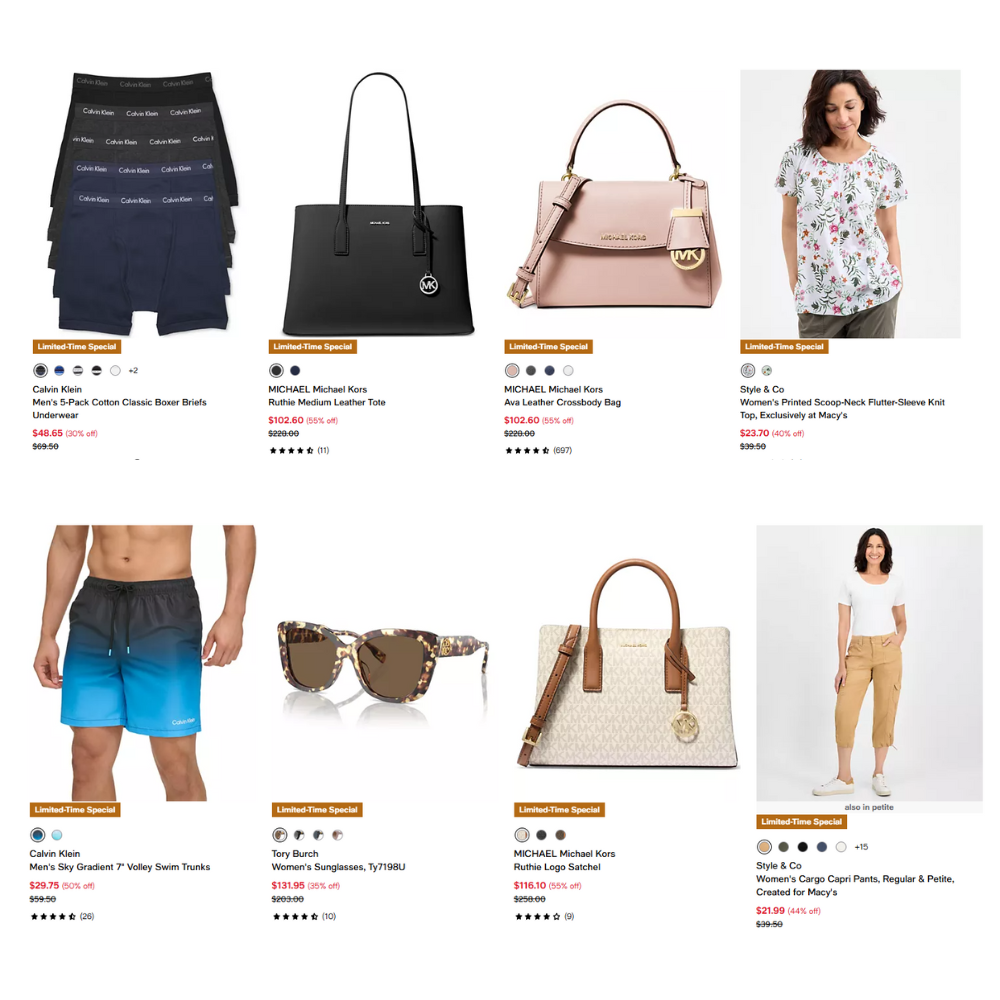Choose black swatch for Cargo Capri Pants
1000x1000 pixels.
(802, 847)
